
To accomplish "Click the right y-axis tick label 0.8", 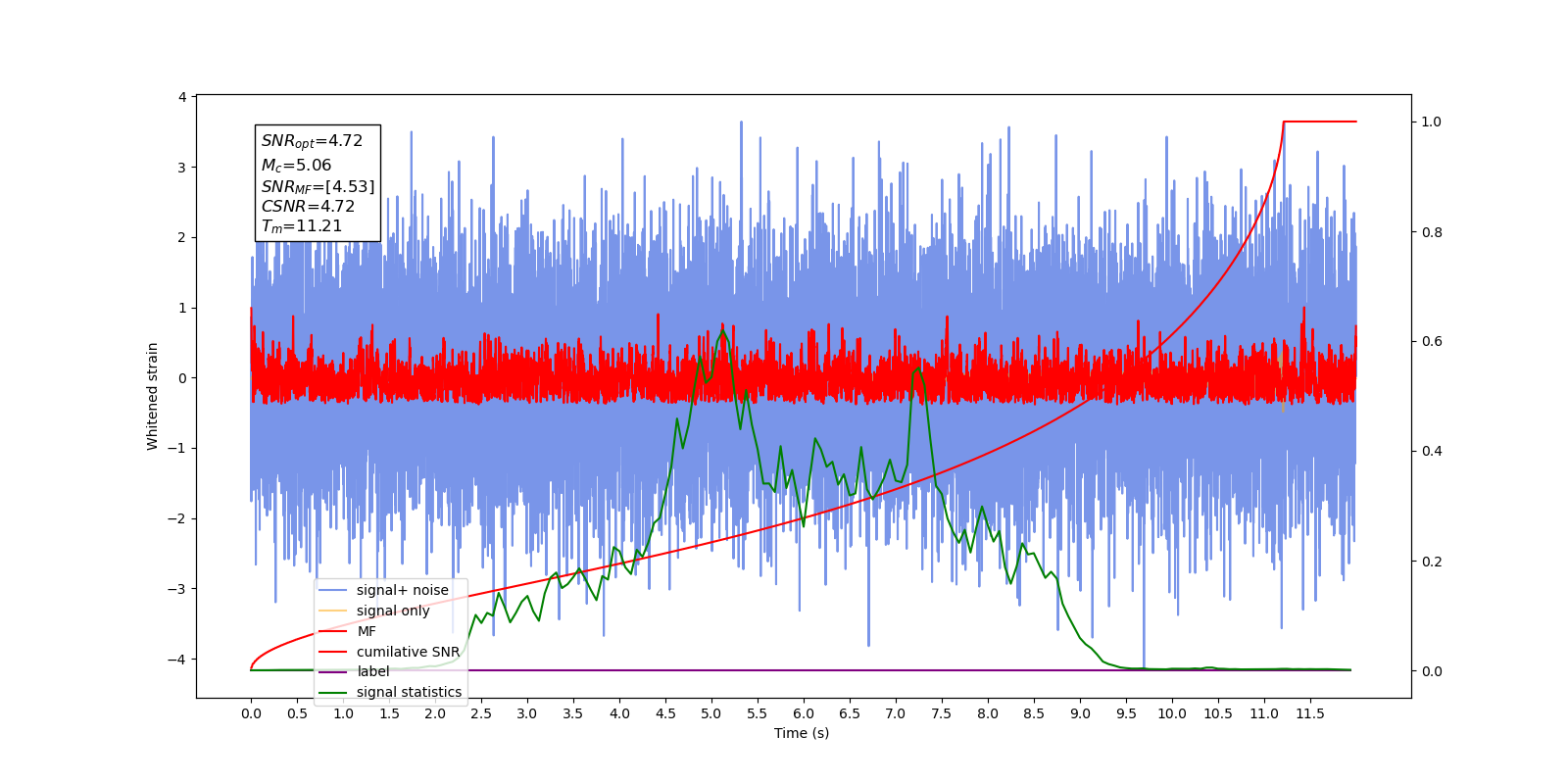I will pos(1432,232).
